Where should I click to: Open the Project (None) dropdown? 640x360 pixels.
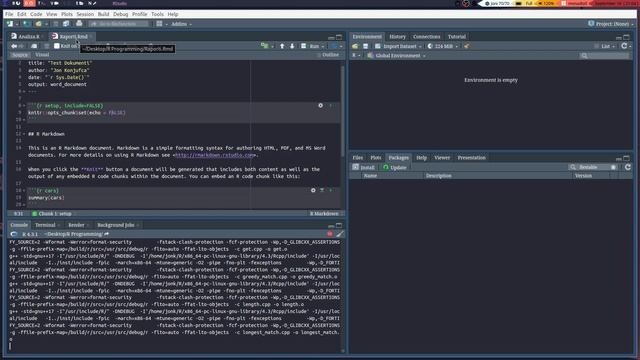point(611,24)
